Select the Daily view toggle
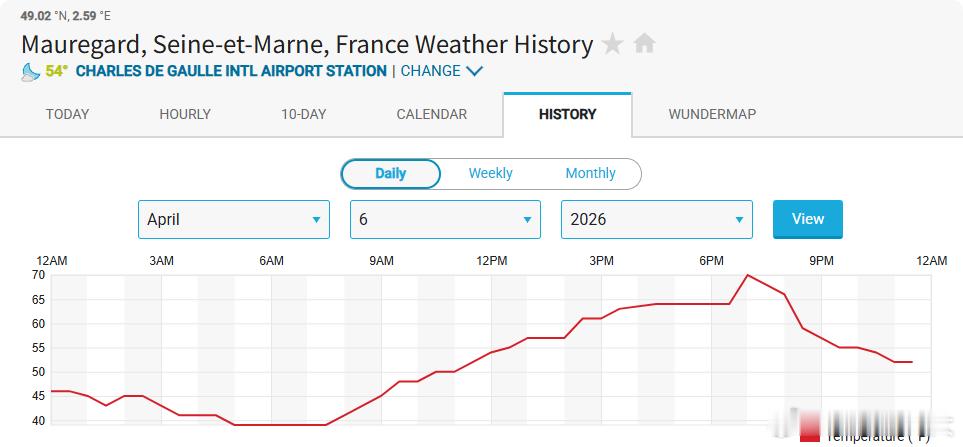Screen dimensions: 963x447 click(x=390, y=173)
